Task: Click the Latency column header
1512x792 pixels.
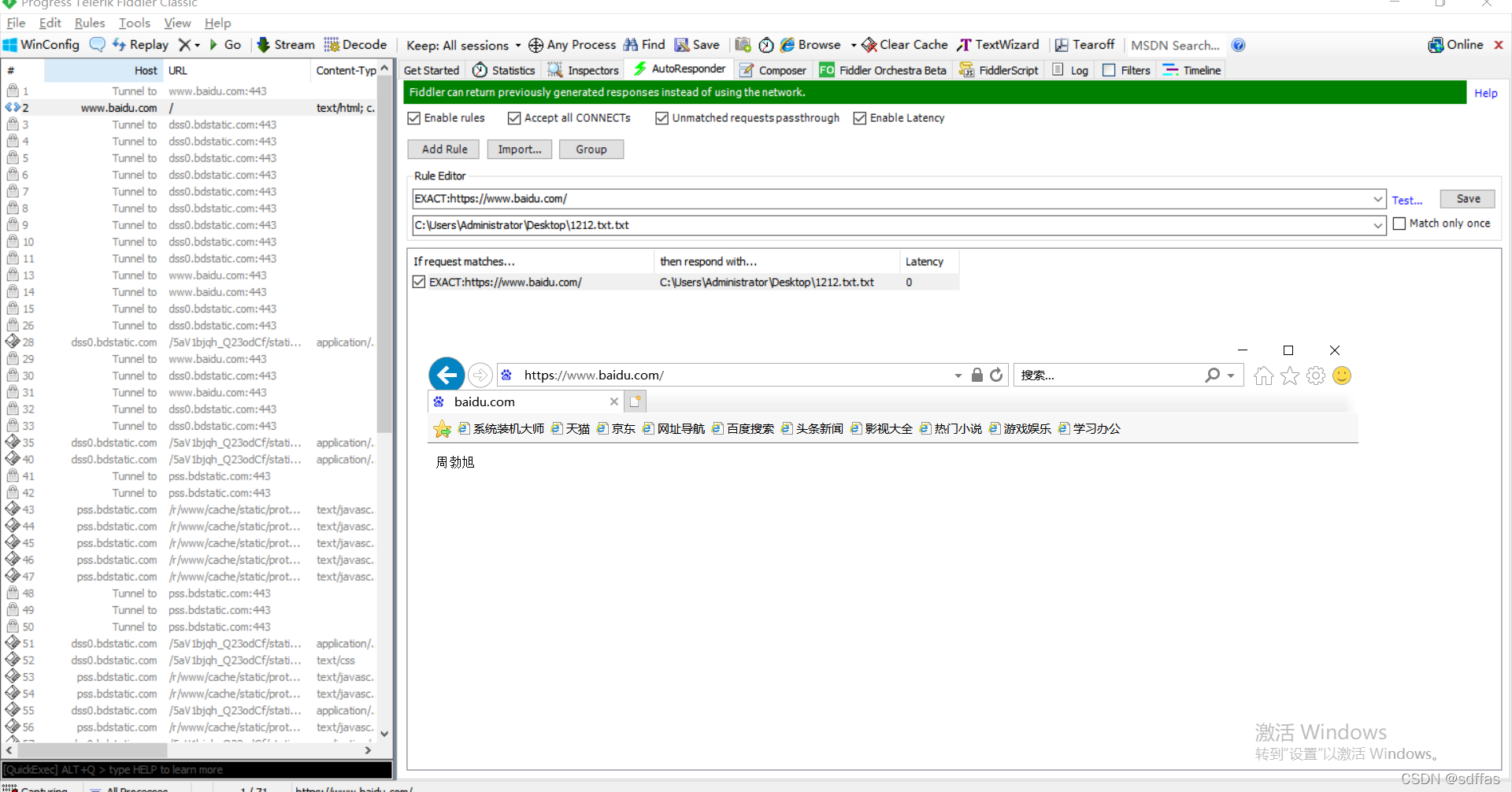Action: [929, 261]
